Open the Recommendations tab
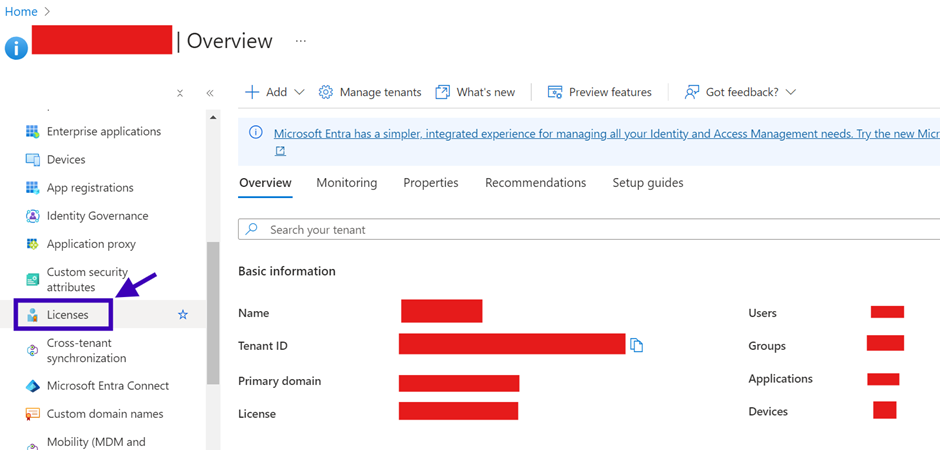This screenshot has width=940, height=450. [x=535, y=183]
